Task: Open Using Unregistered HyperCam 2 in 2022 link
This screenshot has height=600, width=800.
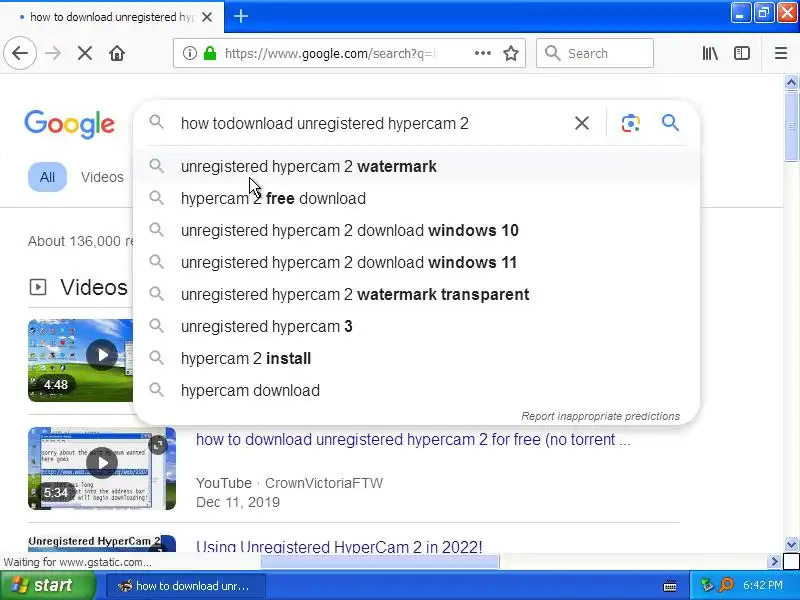Action: pyautogui.click(x=339, y=546)
